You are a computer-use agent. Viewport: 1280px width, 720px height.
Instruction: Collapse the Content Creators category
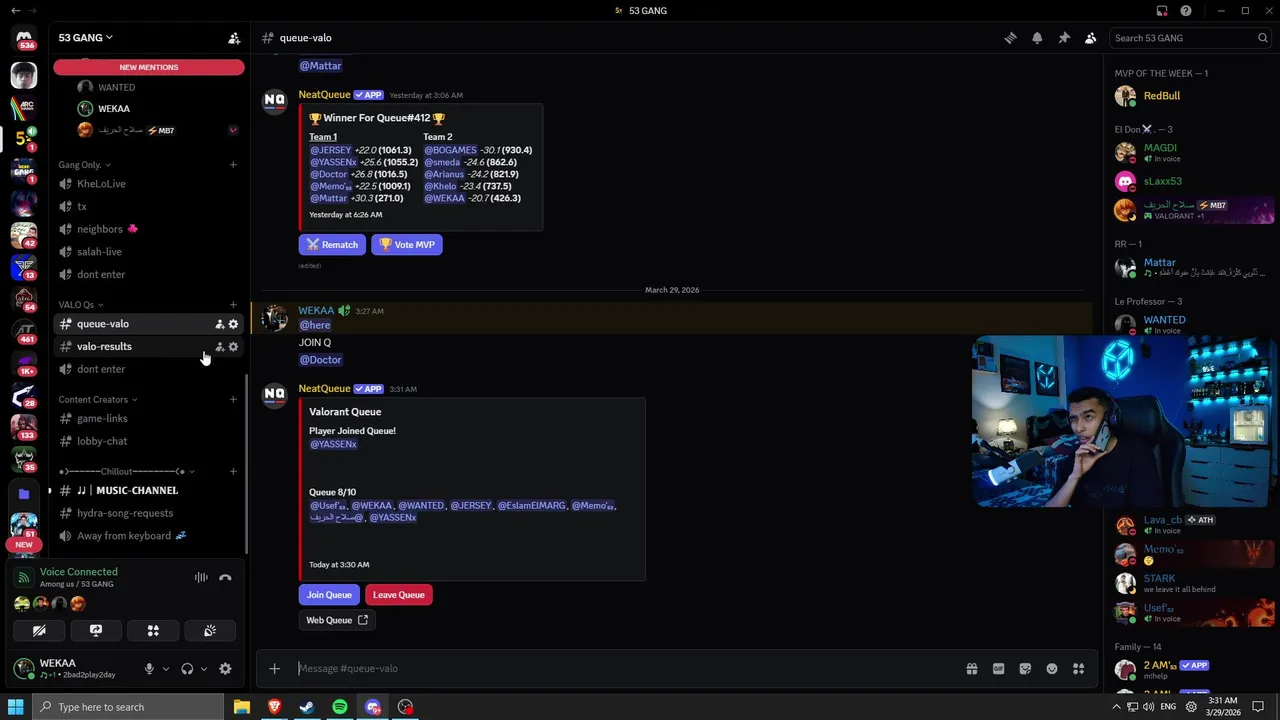coord(97,400)
